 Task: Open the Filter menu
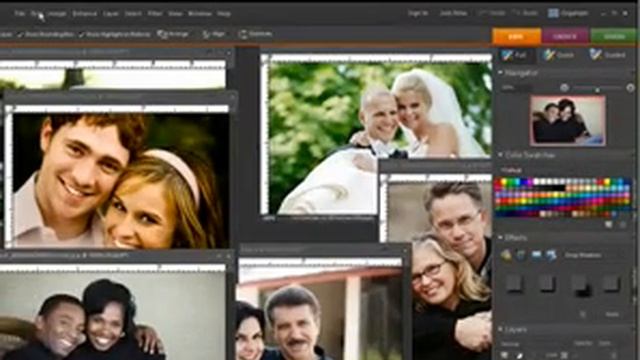click(155, 14)
